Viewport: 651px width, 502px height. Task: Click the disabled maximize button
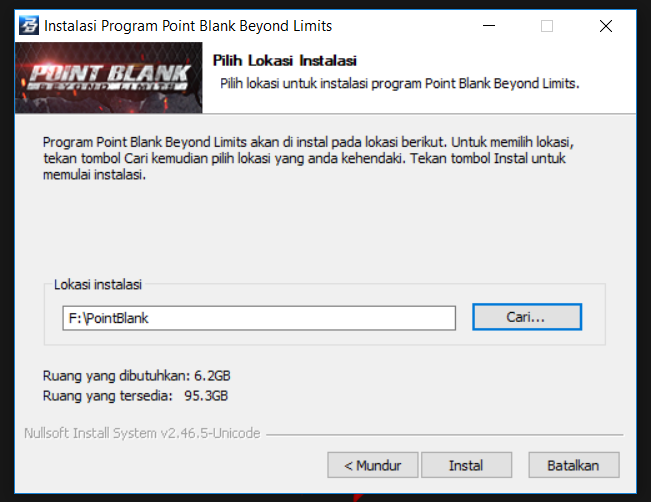pos(547,26)
